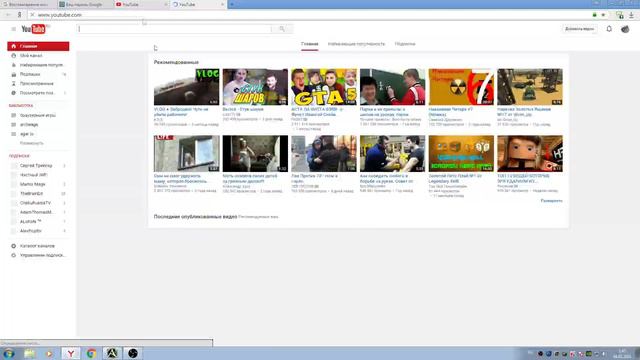Open the chalkboard classroom video thumbnail
640x360 pixels.
[x=392, y=87]
